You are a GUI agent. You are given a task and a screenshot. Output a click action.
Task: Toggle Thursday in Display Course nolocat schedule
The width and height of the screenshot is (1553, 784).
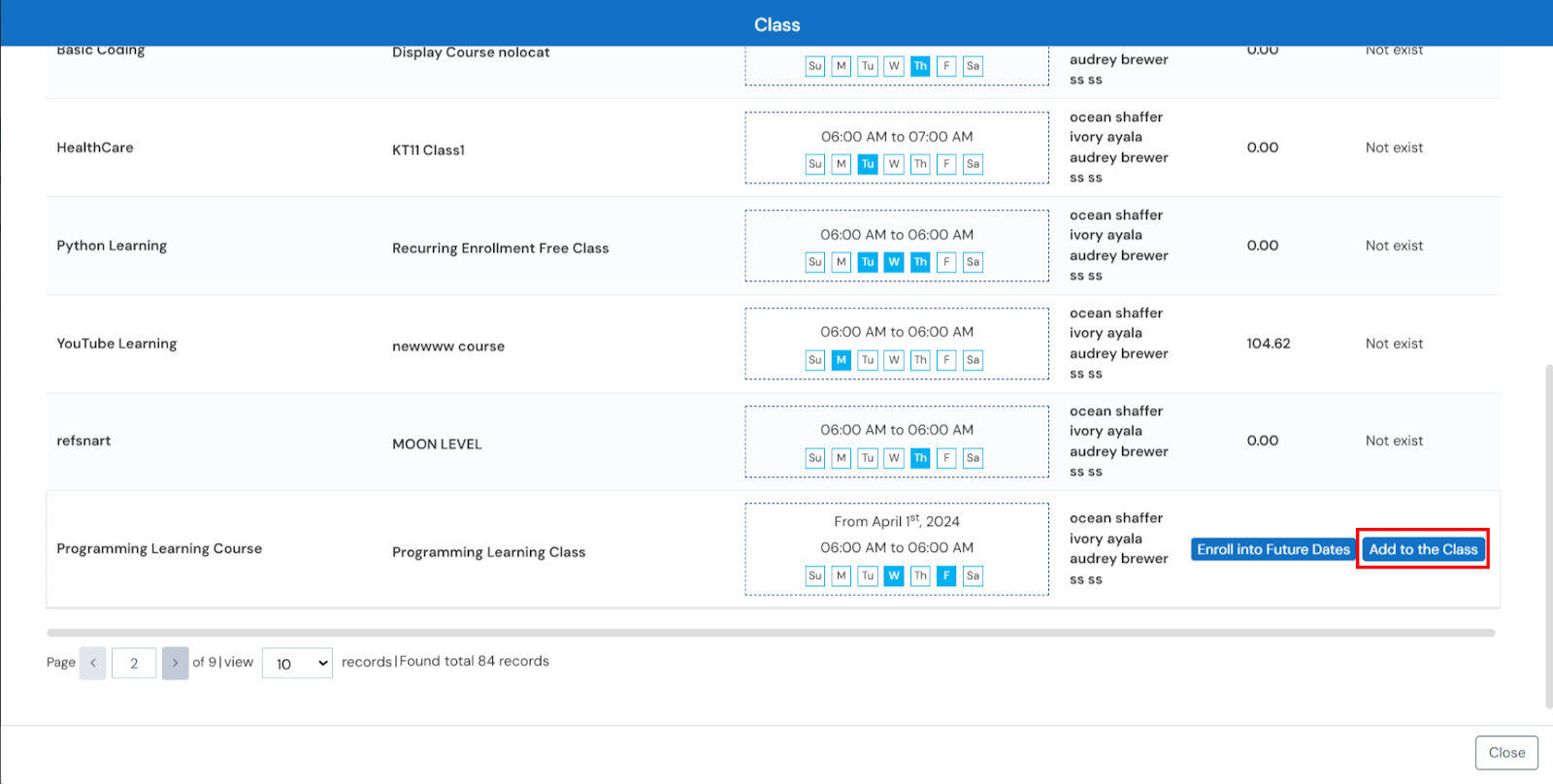click(920, 66)
